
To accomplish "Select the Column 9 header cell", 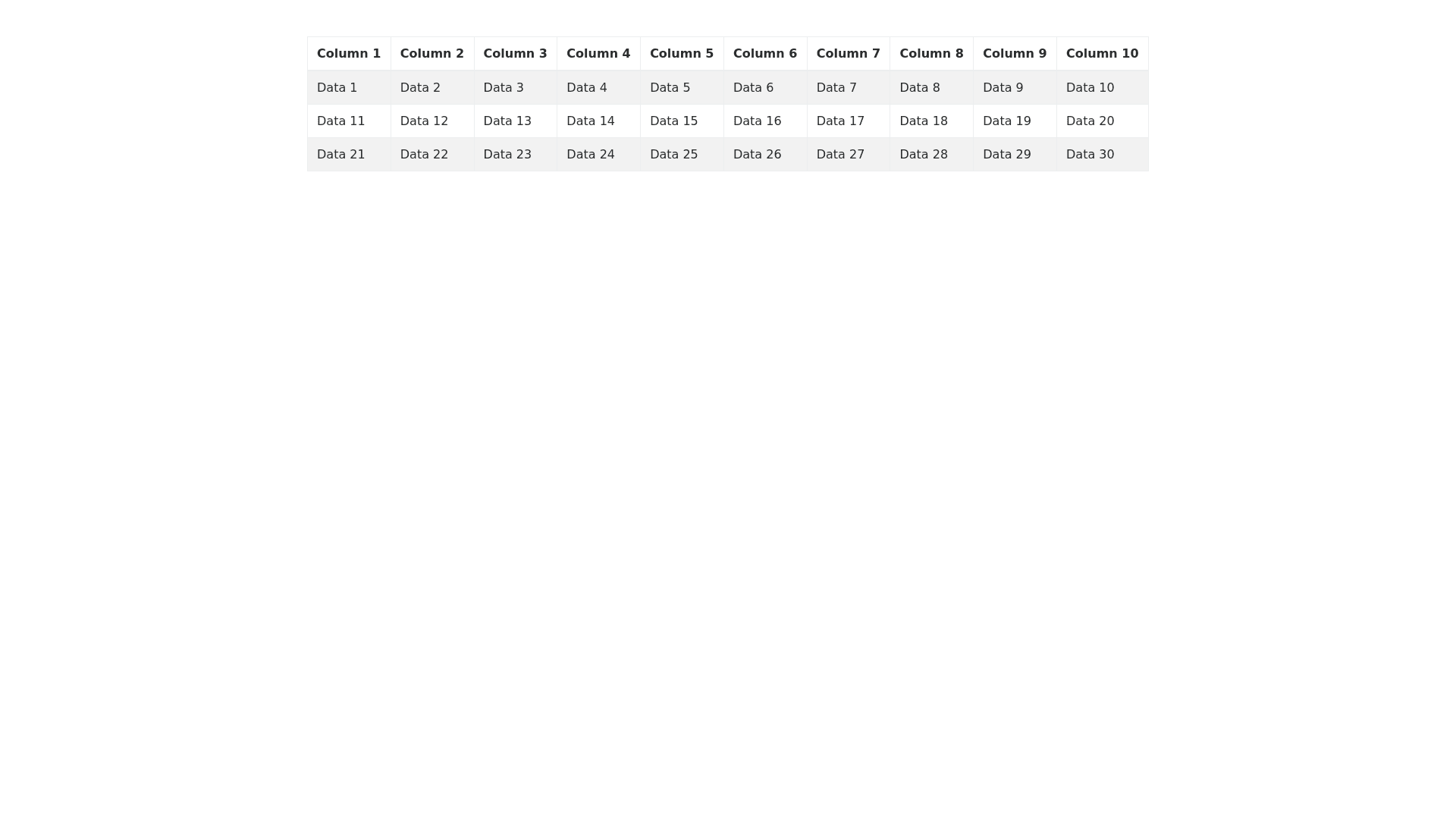I will pyautogui.click(x=1015, y=54).
